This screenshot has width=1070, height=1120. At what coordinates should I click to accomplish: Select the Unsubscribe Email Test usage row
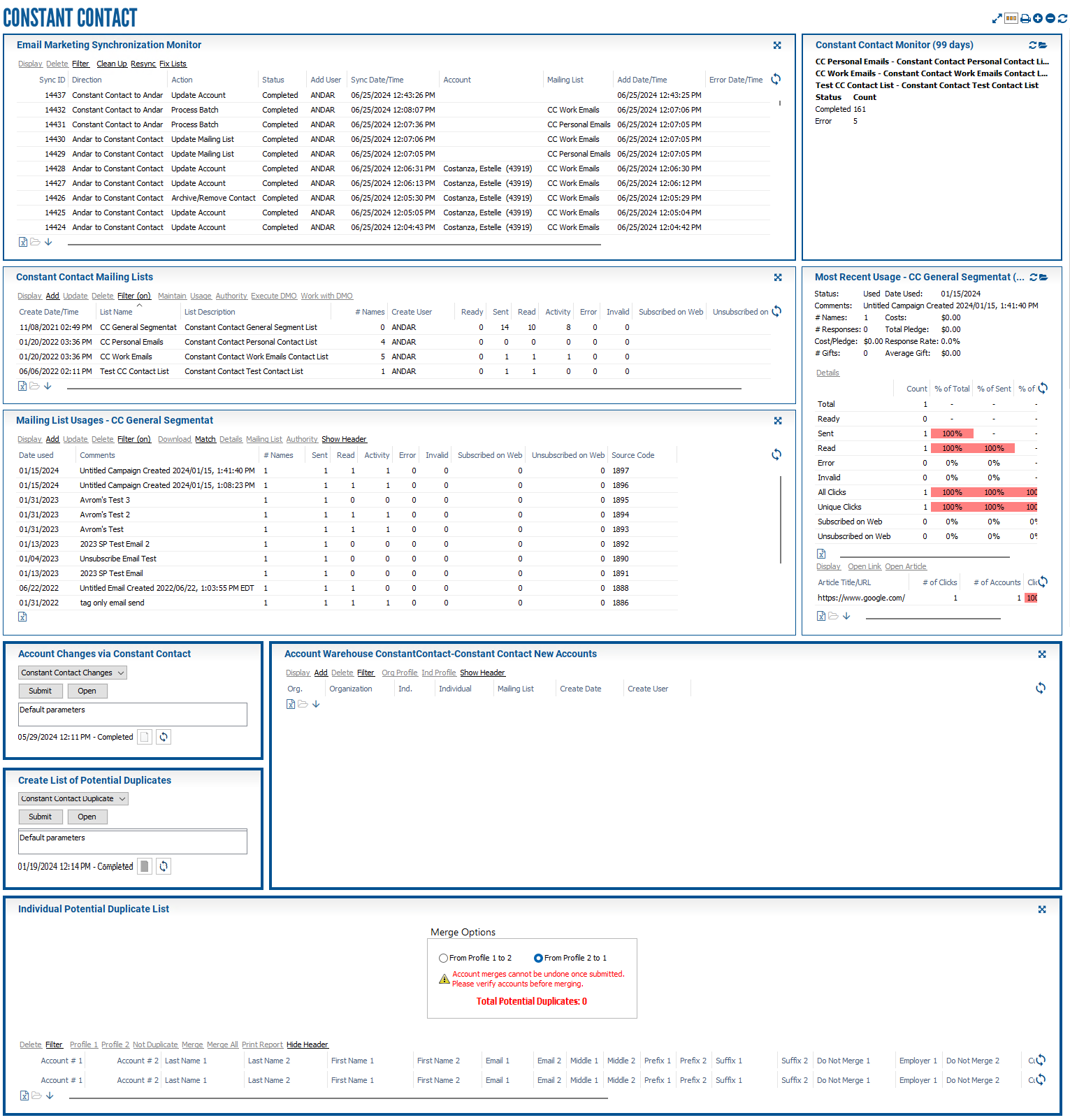coord(347,559)
